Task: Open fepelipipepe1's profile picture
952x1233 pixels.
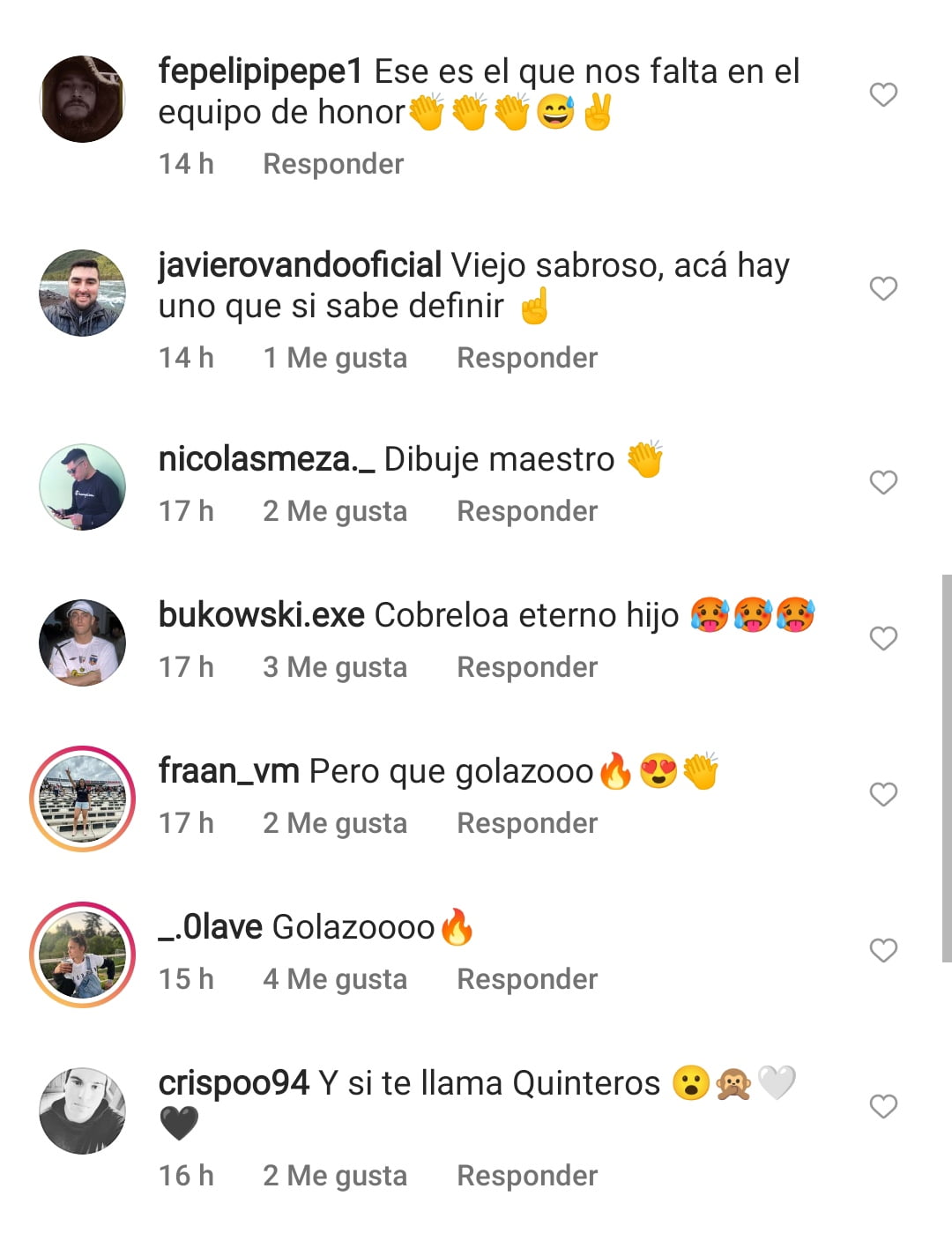Action: coord(83,99)
